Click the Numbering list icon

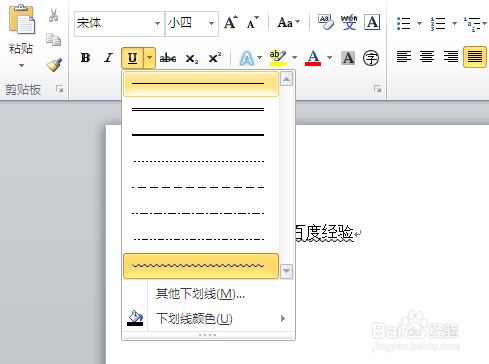(x=438, y=23)
